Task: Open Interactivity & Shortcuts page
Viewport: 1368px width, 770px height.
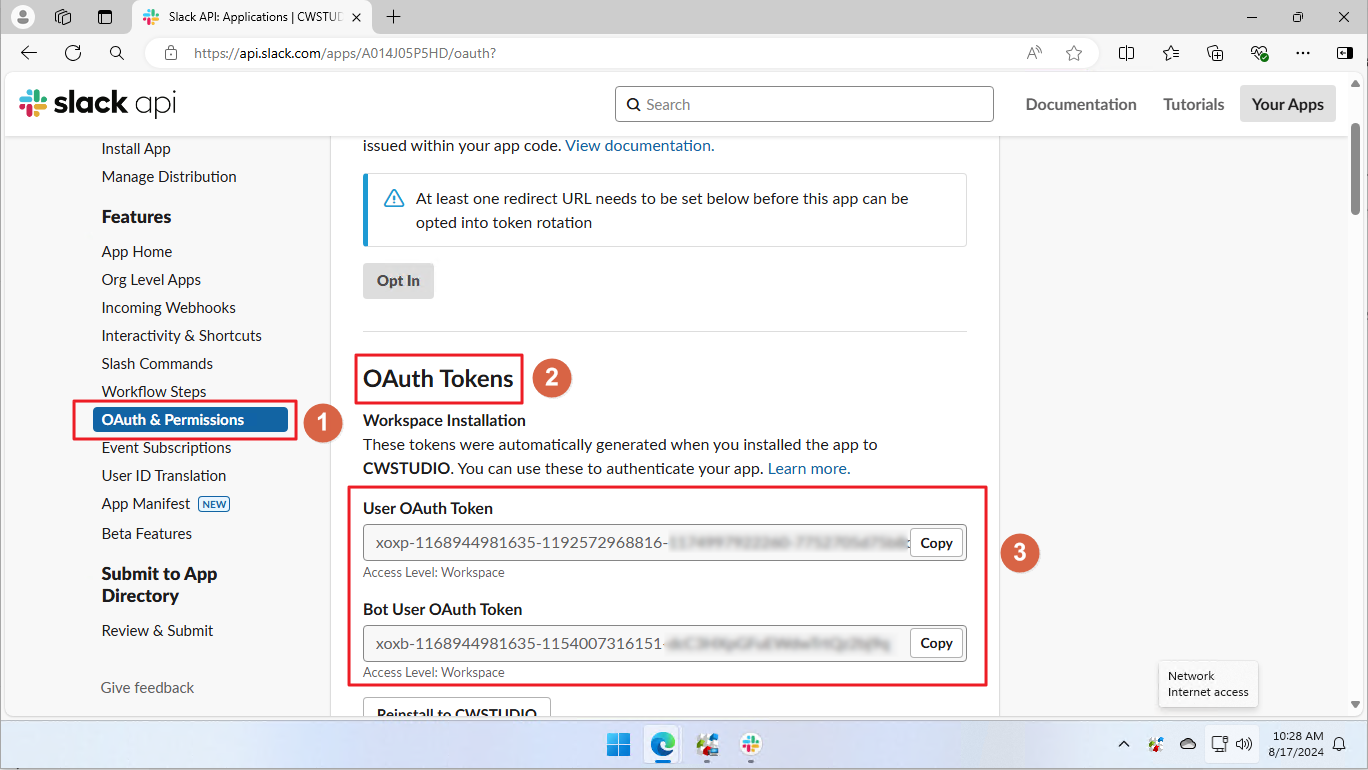Action: pyautogui.click(x=181, y=336)
